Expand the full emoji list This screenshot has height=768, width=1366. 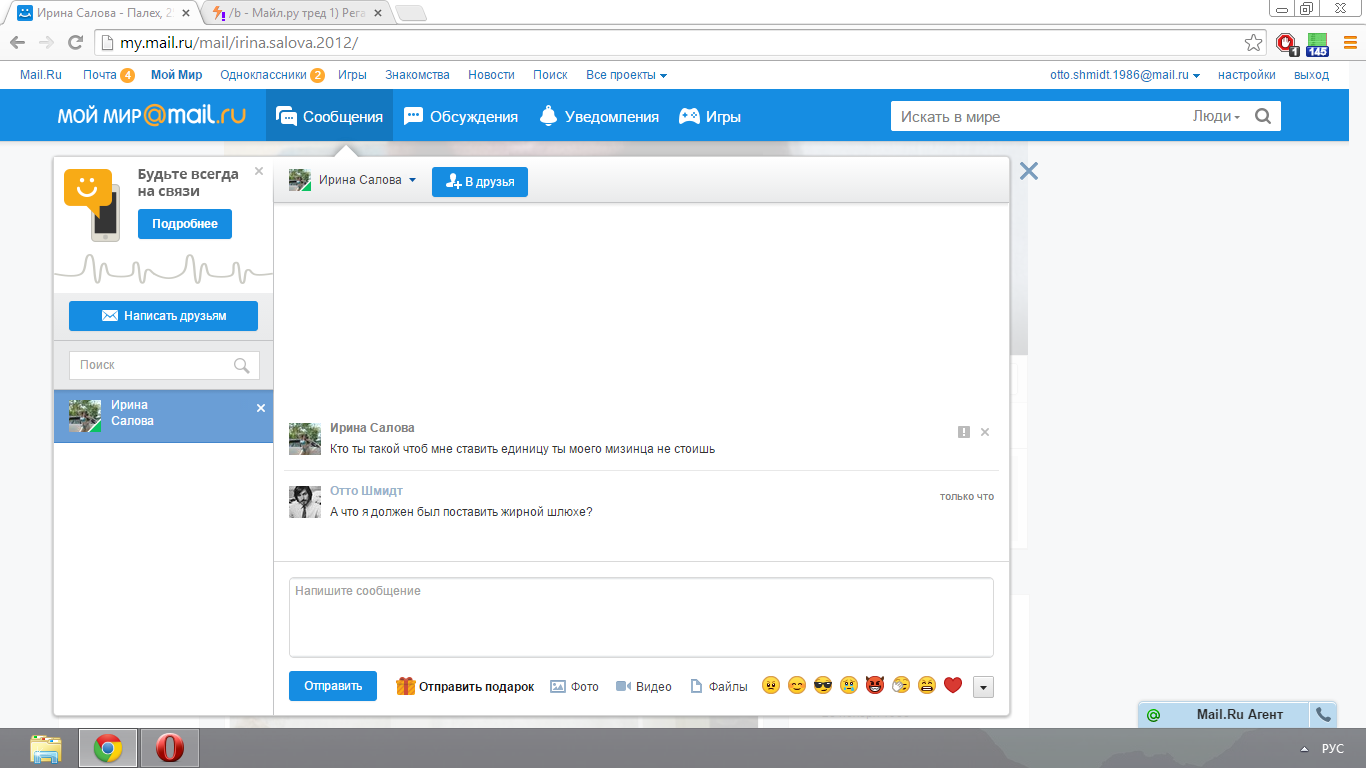[983, 687]
